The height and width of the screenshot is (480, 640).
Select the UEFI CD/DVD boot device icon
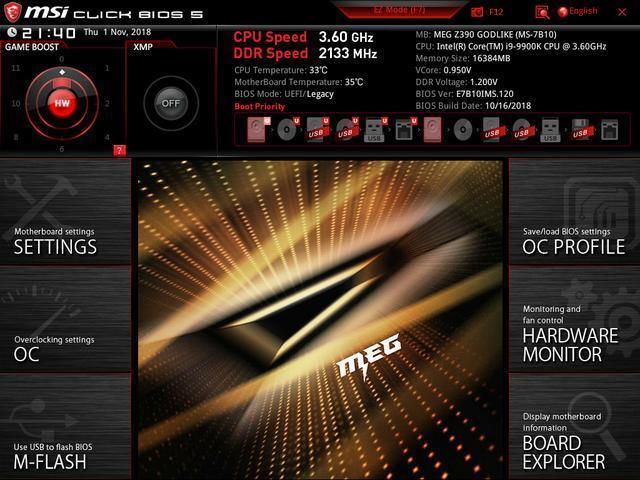click(288, 129)
